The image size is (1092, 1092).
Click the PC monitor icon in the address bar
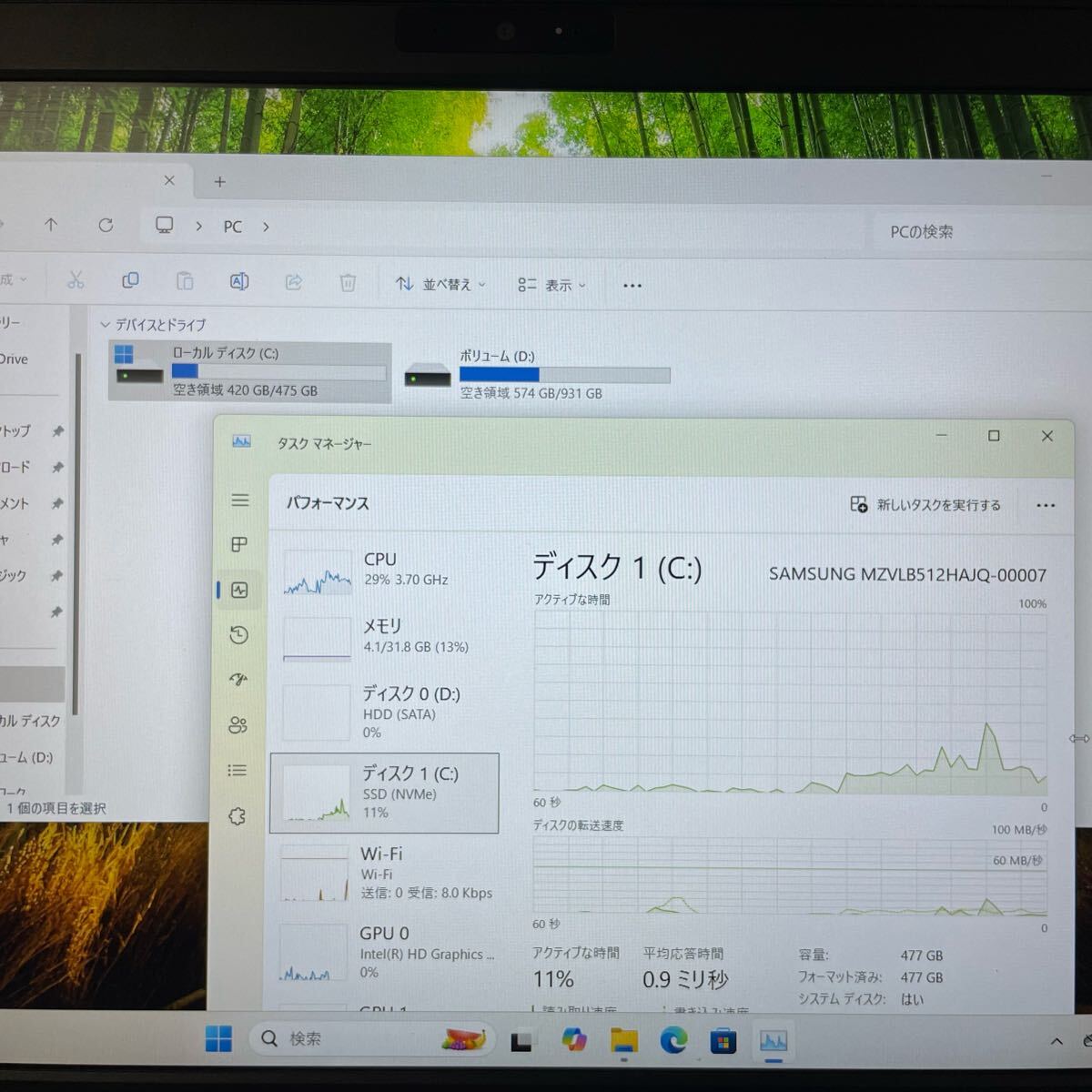(165, 226)
